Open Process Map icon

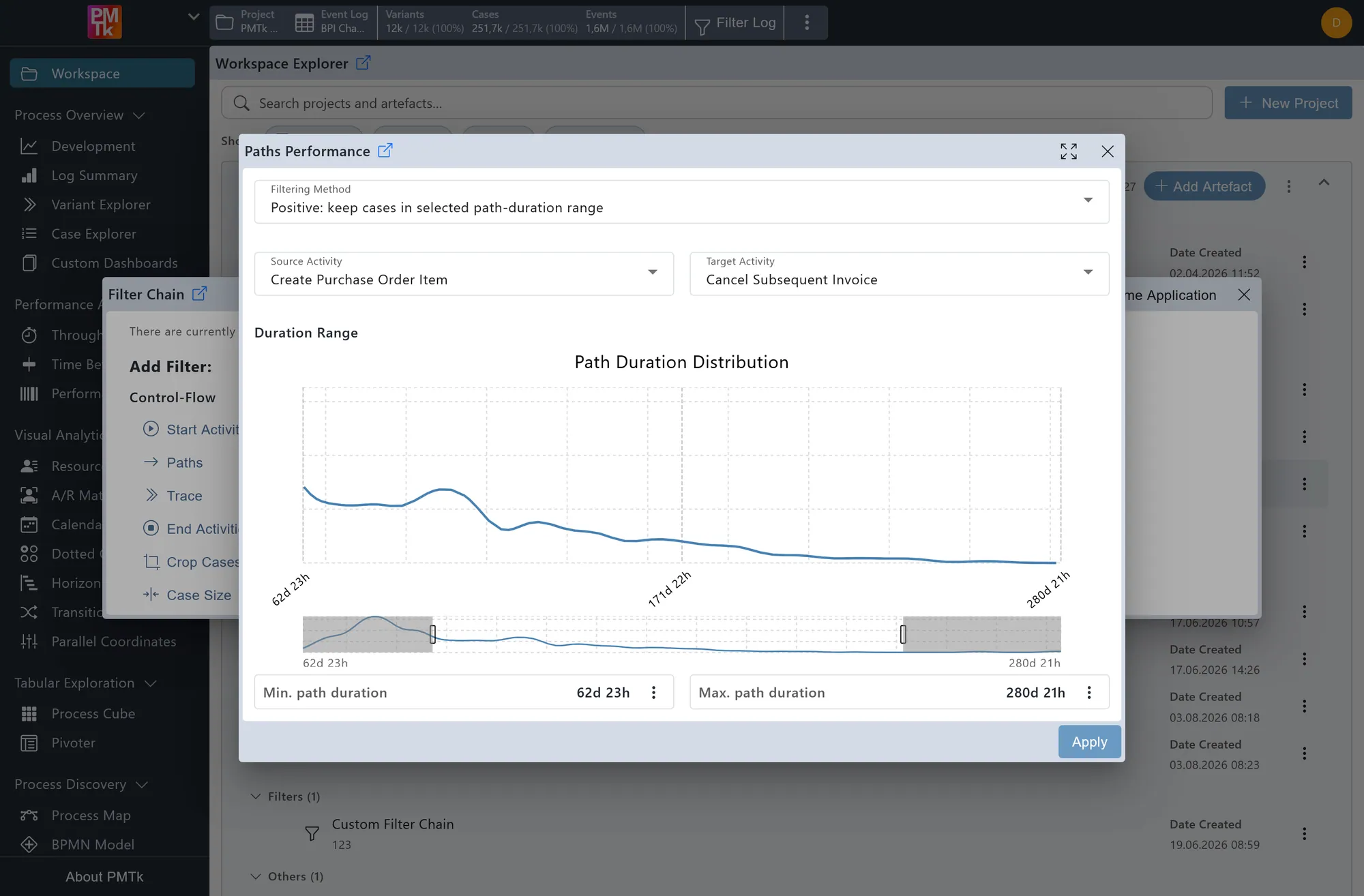click(29, 816)
